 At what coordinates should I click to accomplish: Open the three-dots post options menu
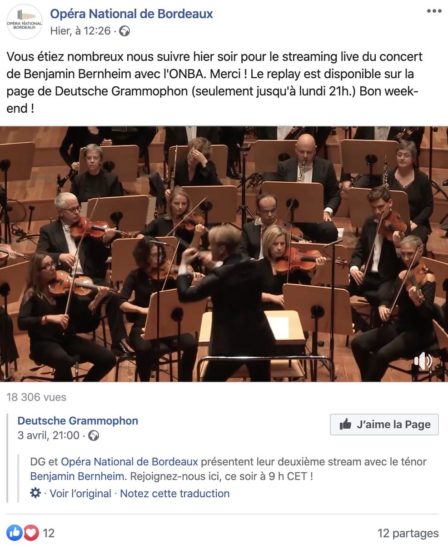pos(434,11)
